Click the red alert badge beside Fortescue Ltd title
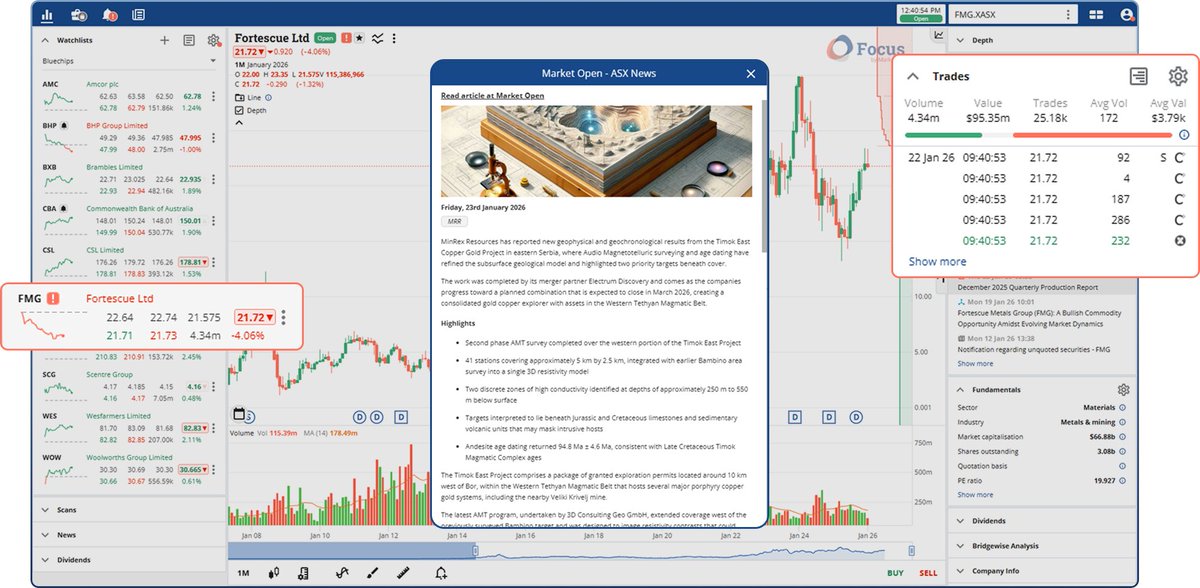The height and width of the screenshot is (588, 1200). (x=346, y=38)
